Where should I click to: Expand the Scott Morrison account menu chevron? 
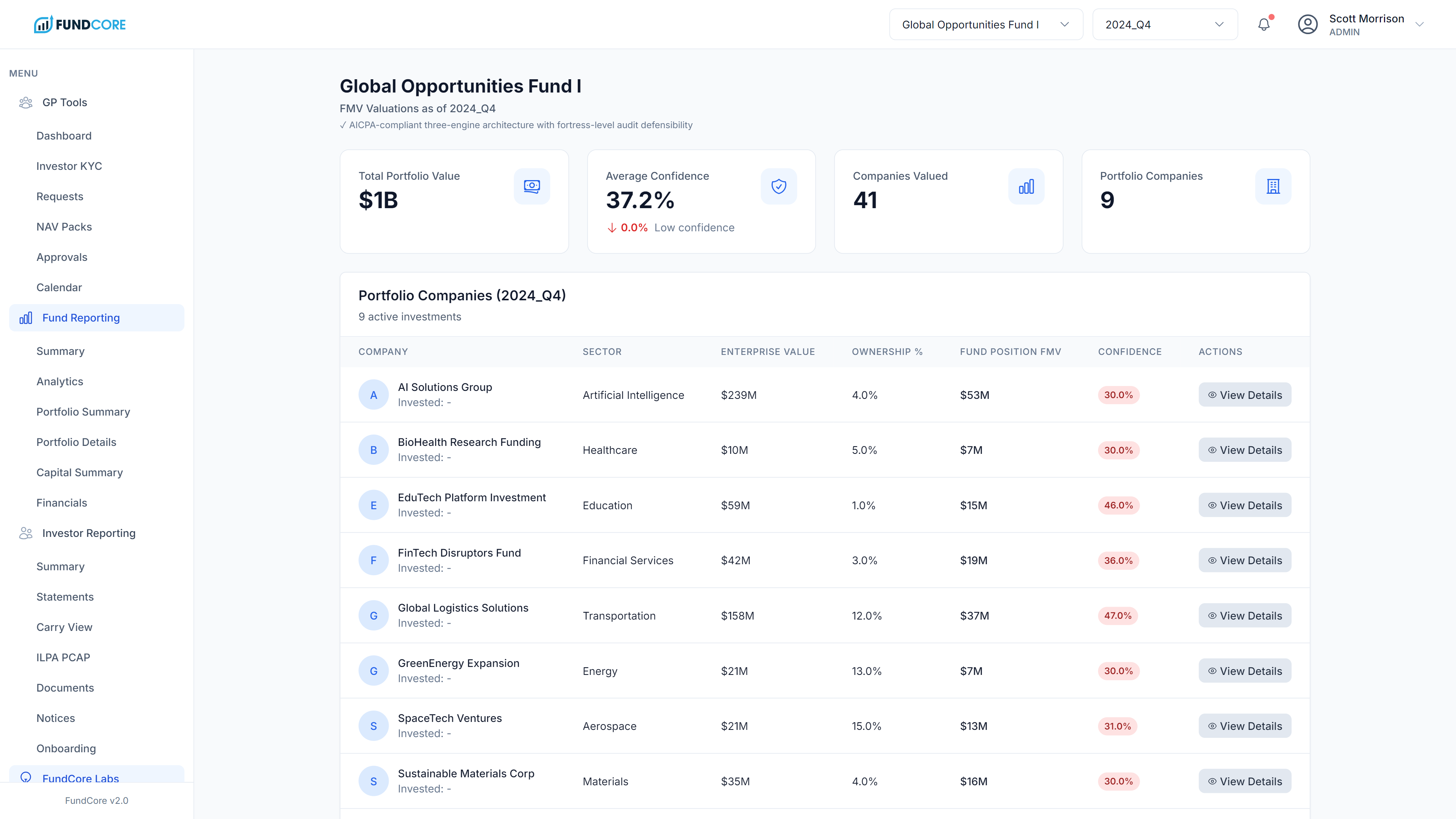tap(1419, 24)
